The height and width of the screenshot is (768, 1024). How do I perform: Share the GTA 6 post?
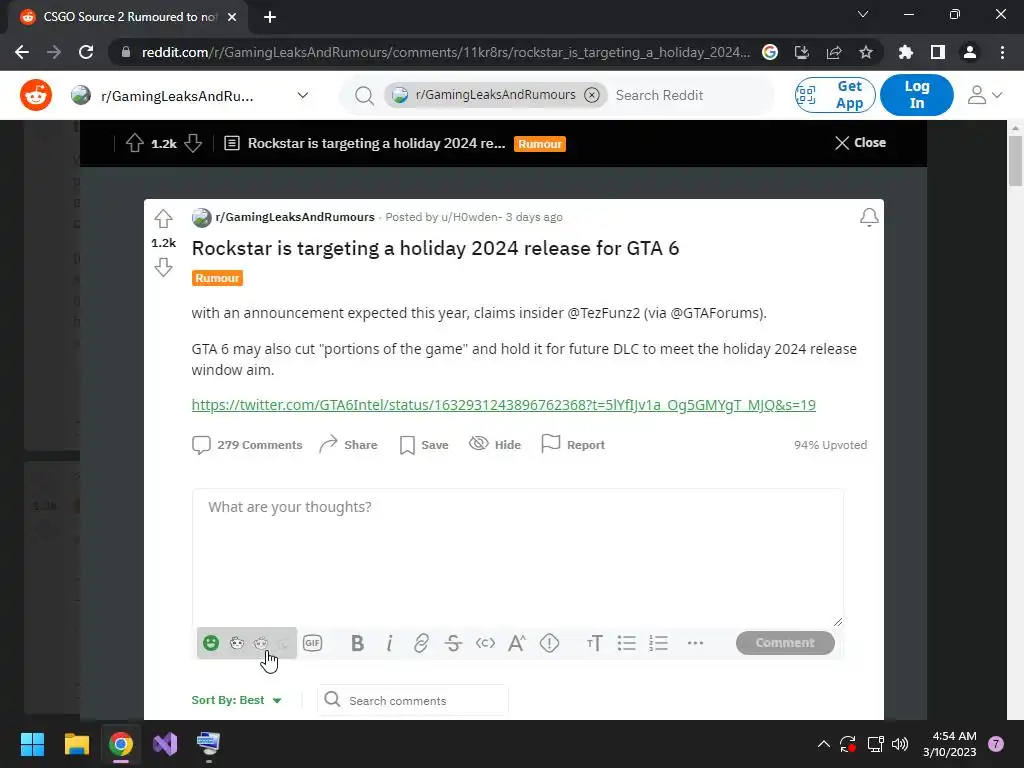[x=349, y=445]
